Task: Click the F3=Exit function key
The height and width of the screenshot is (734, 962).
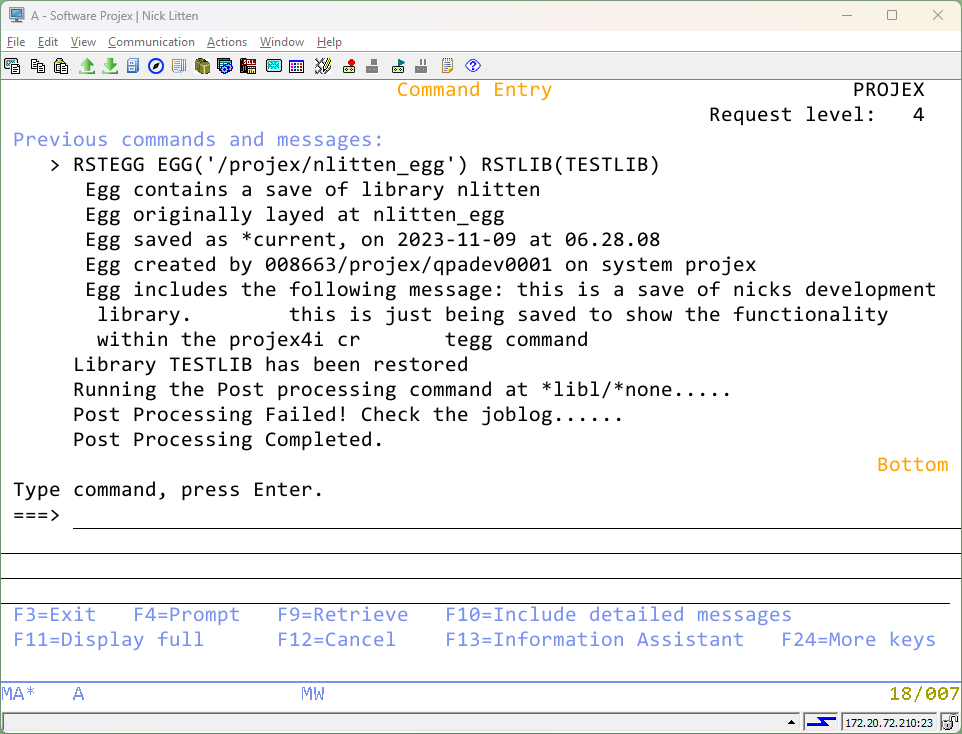Action: coord(55,614)
